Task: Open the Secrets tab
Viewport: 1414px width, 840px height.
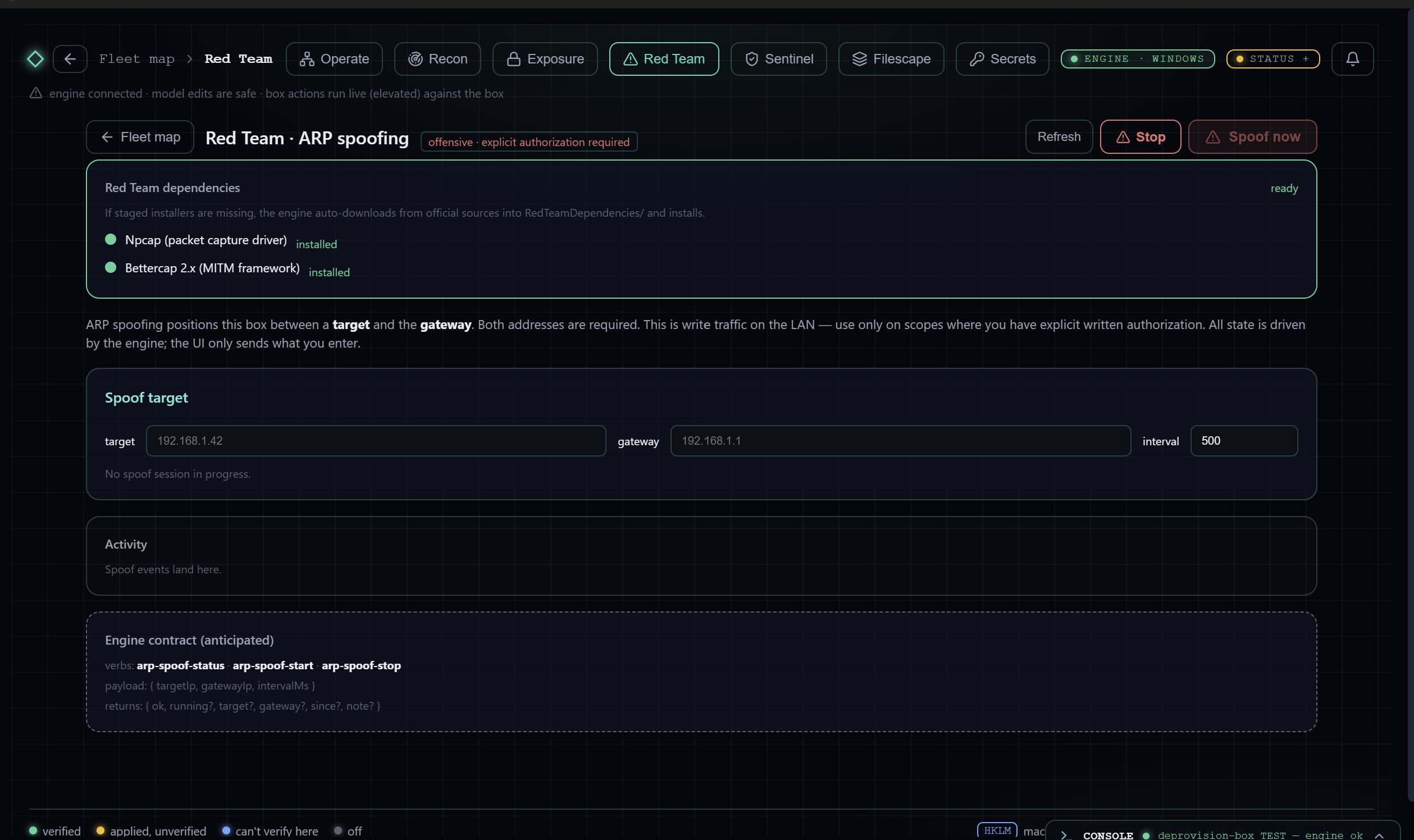Action: click(x=1002, y=59)
